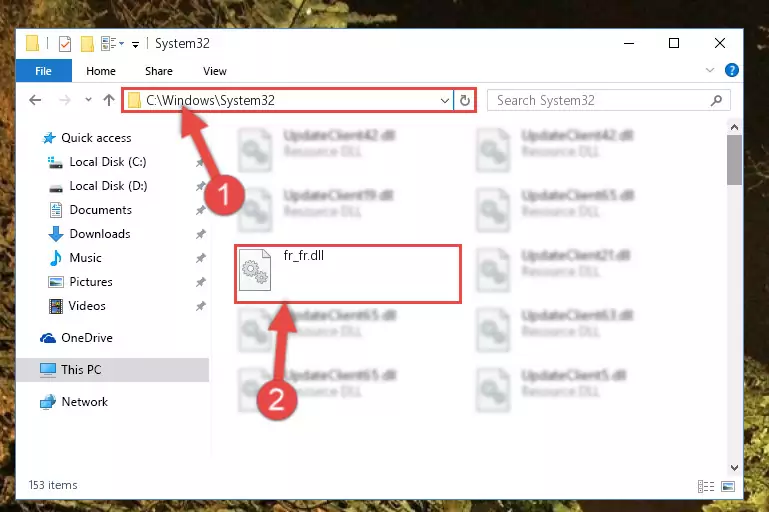Open the address bar history dropdown
The height and width of the screenshot is (512, 769).
[x=445, y=101]
